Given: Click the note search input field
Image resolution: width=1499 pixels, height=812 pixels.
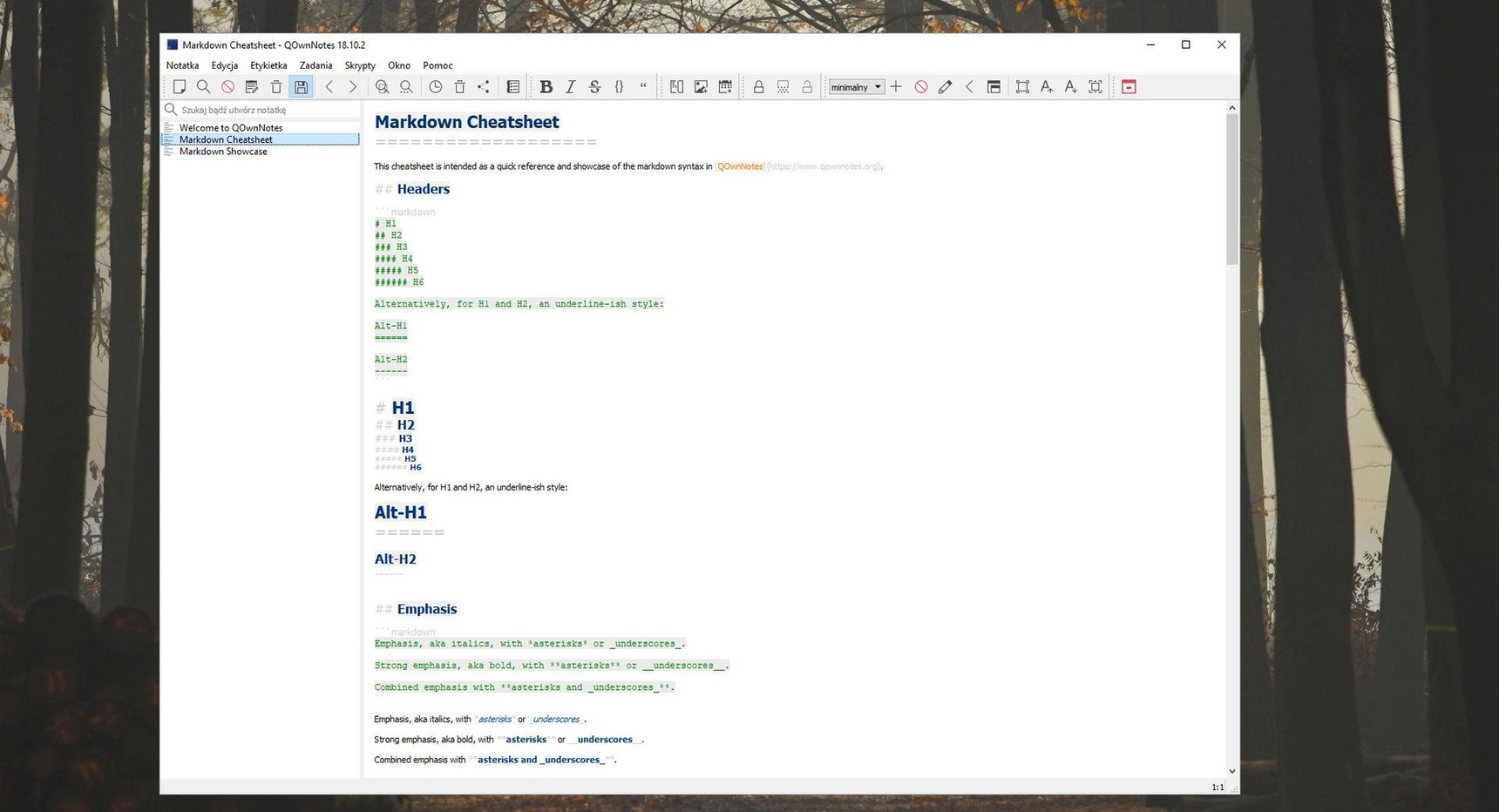Looking at the screenshot, I should pyautogui.click(x=261, y=110).
